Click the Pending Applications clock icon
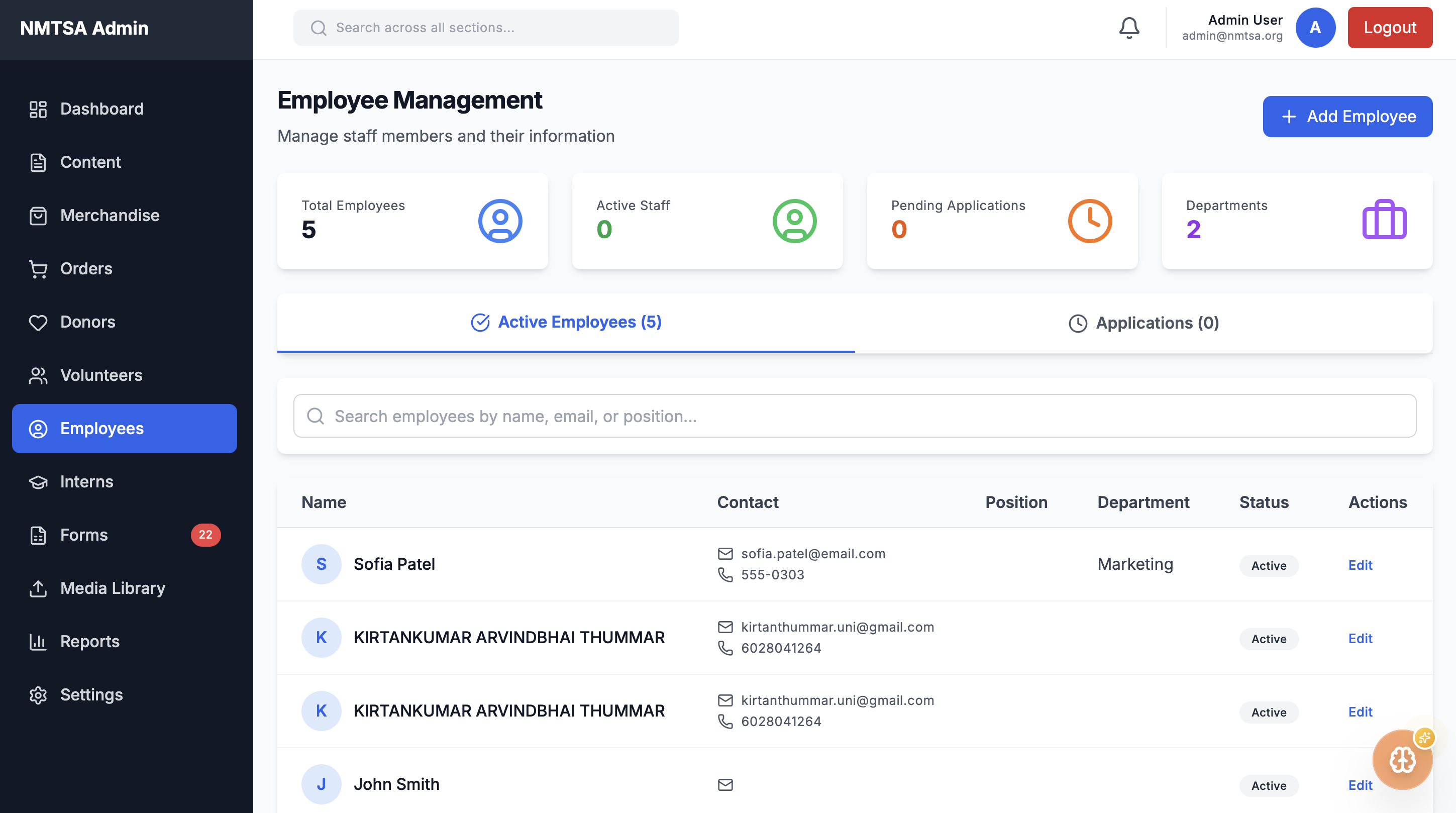The height and width of the screenshot is (813, 1456). coord(1089,221)
